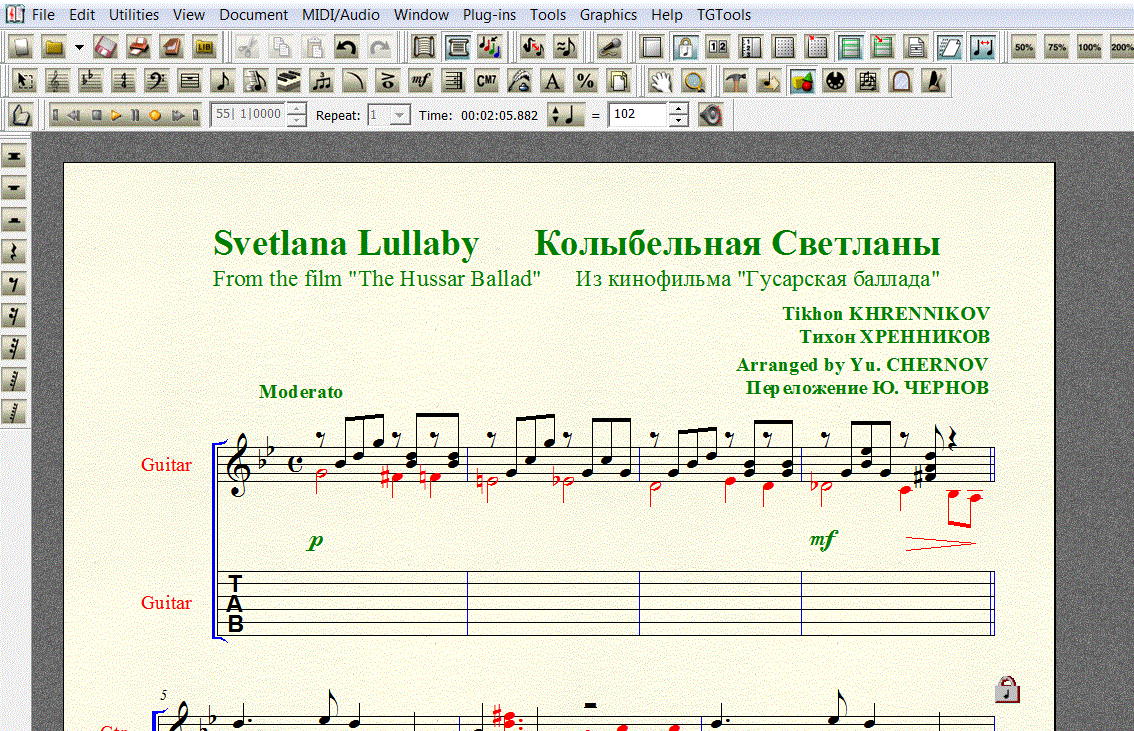The image size is (1134, 731).
Task: Select the Tuplet tool
Action: click(321, 82)
